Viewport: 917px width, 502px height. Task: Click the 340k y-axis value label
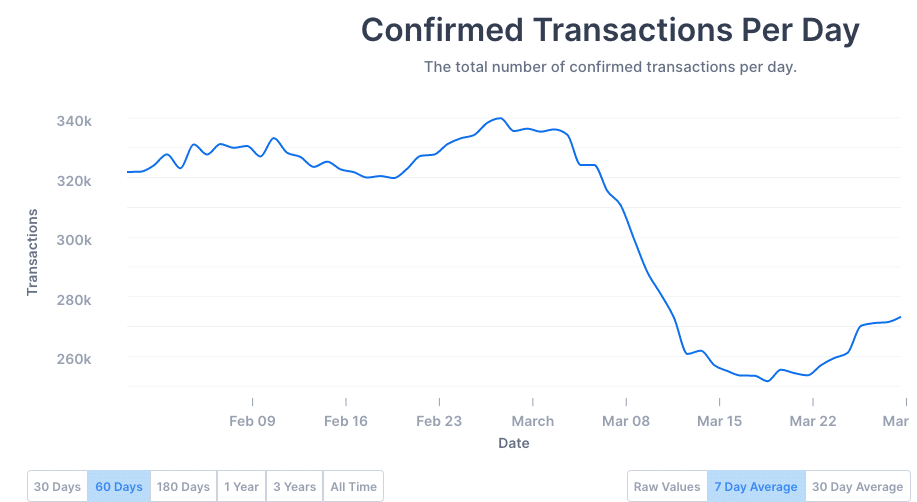pyautogui.click(x=75, y=121)
